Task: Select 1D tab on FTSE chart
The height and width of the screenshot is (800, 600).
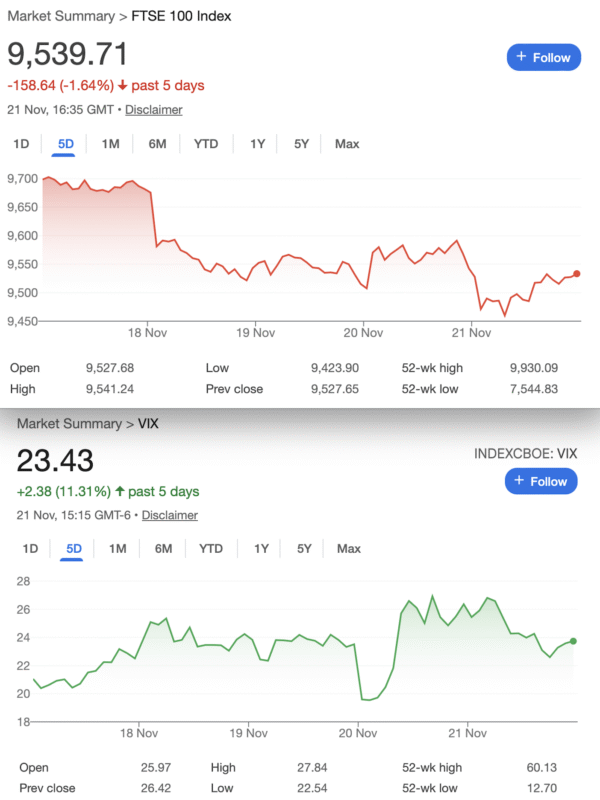Action: pos(21,144)
